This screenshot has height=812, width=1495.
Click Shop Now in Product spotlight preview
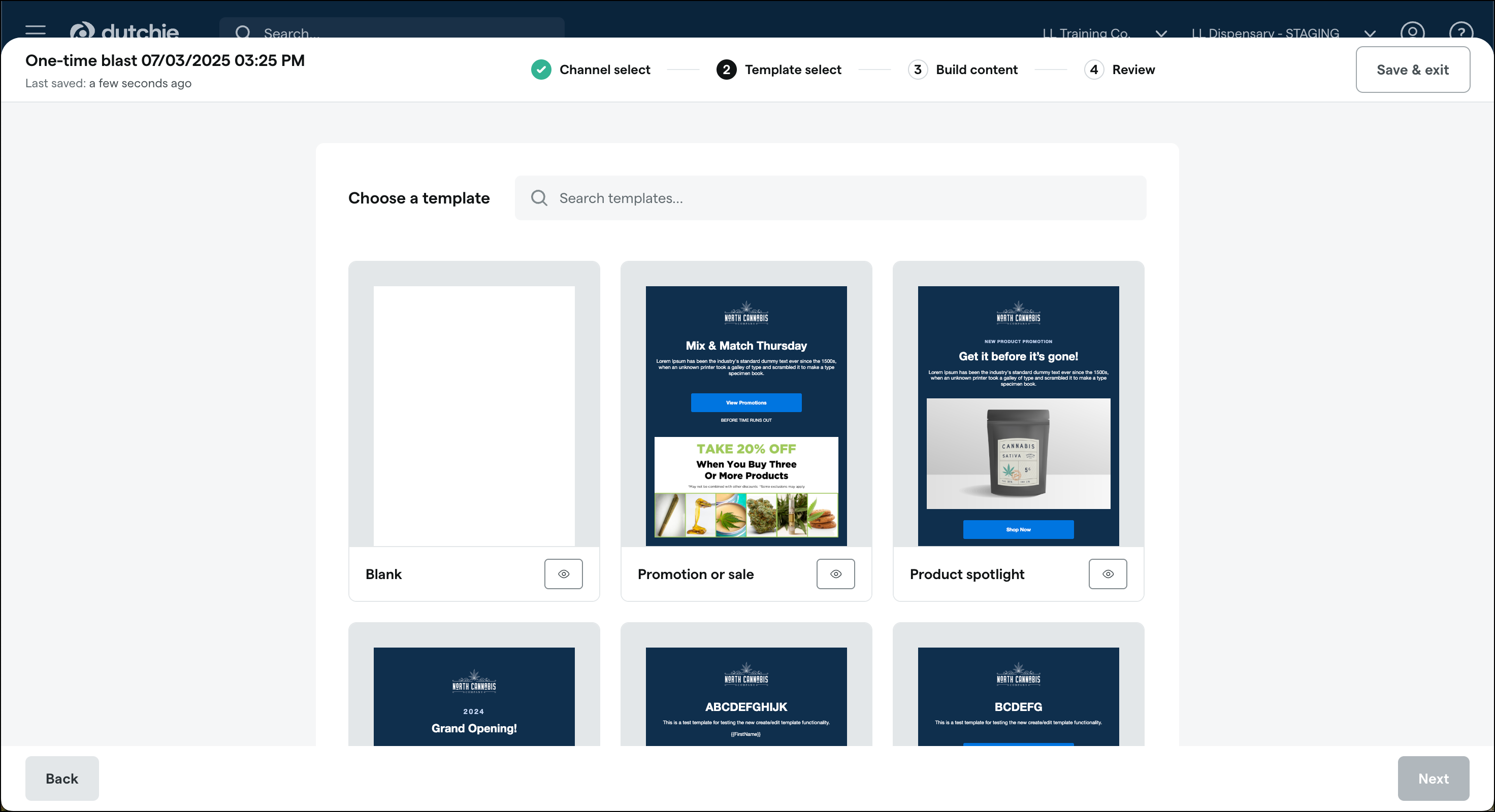coord(1019,529)
